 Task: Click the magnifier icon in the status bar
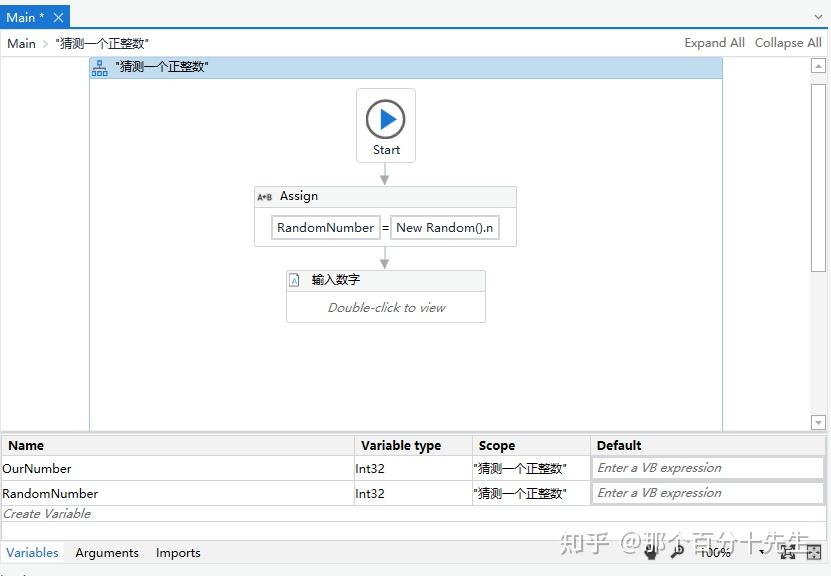[x=677, y=552]
